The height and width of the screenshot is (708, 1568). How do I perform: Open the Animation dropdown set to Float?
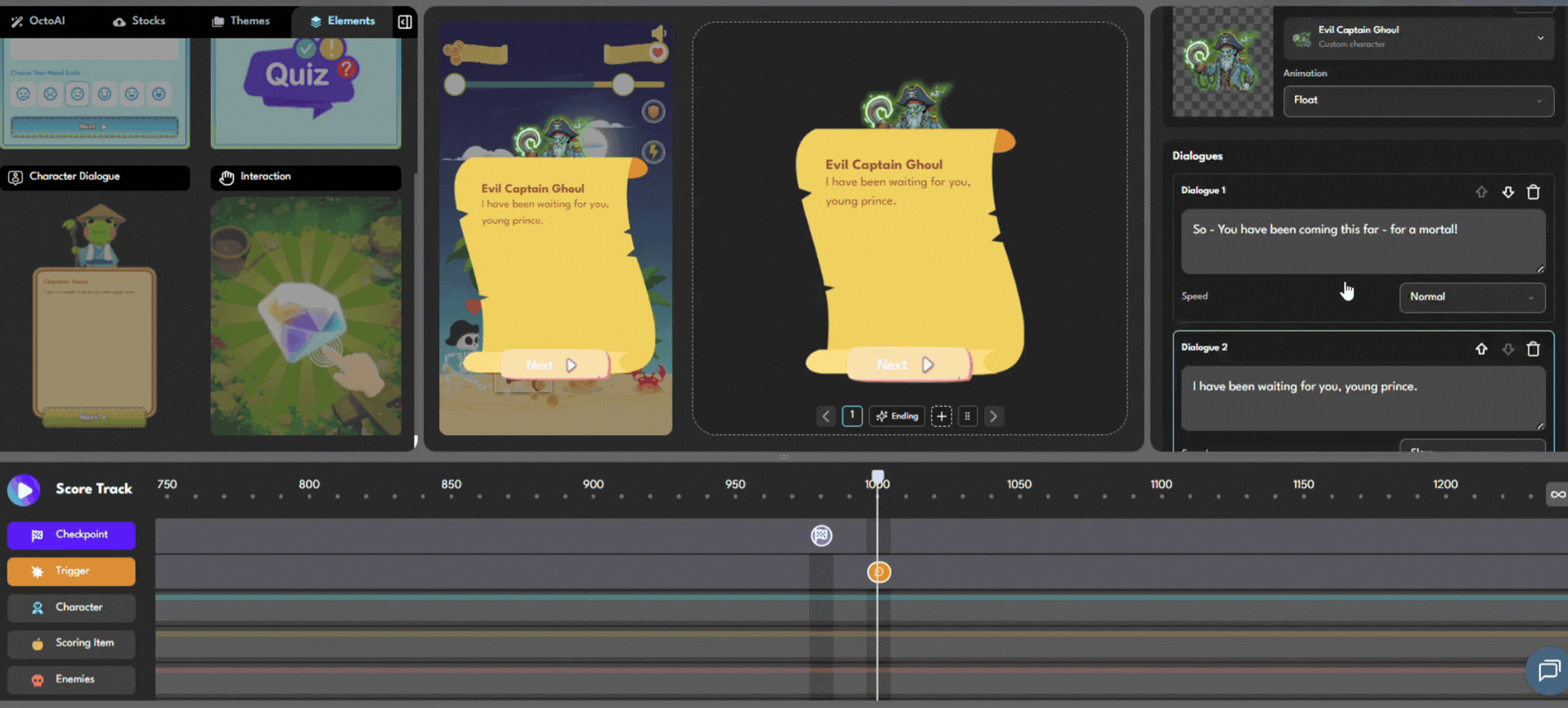(1417, 101)
